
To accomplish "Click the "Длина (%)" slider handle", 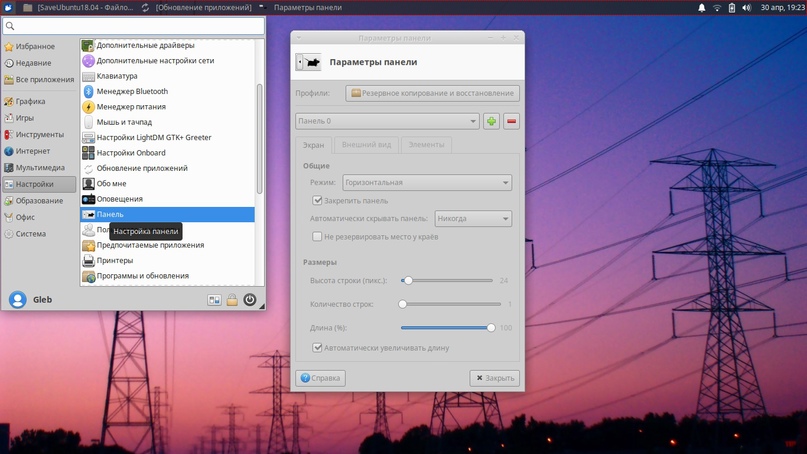I will (x=491, y=327).
